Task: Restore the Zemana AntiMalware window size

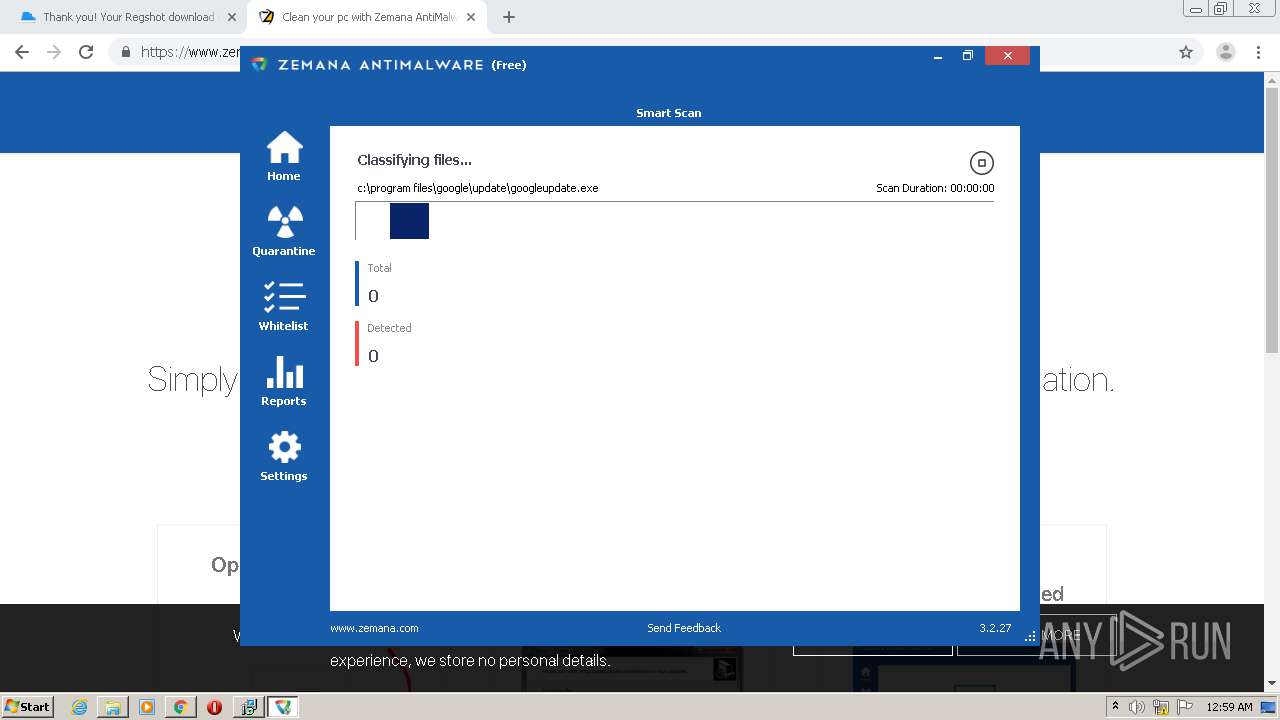Action: click(967, 56)
